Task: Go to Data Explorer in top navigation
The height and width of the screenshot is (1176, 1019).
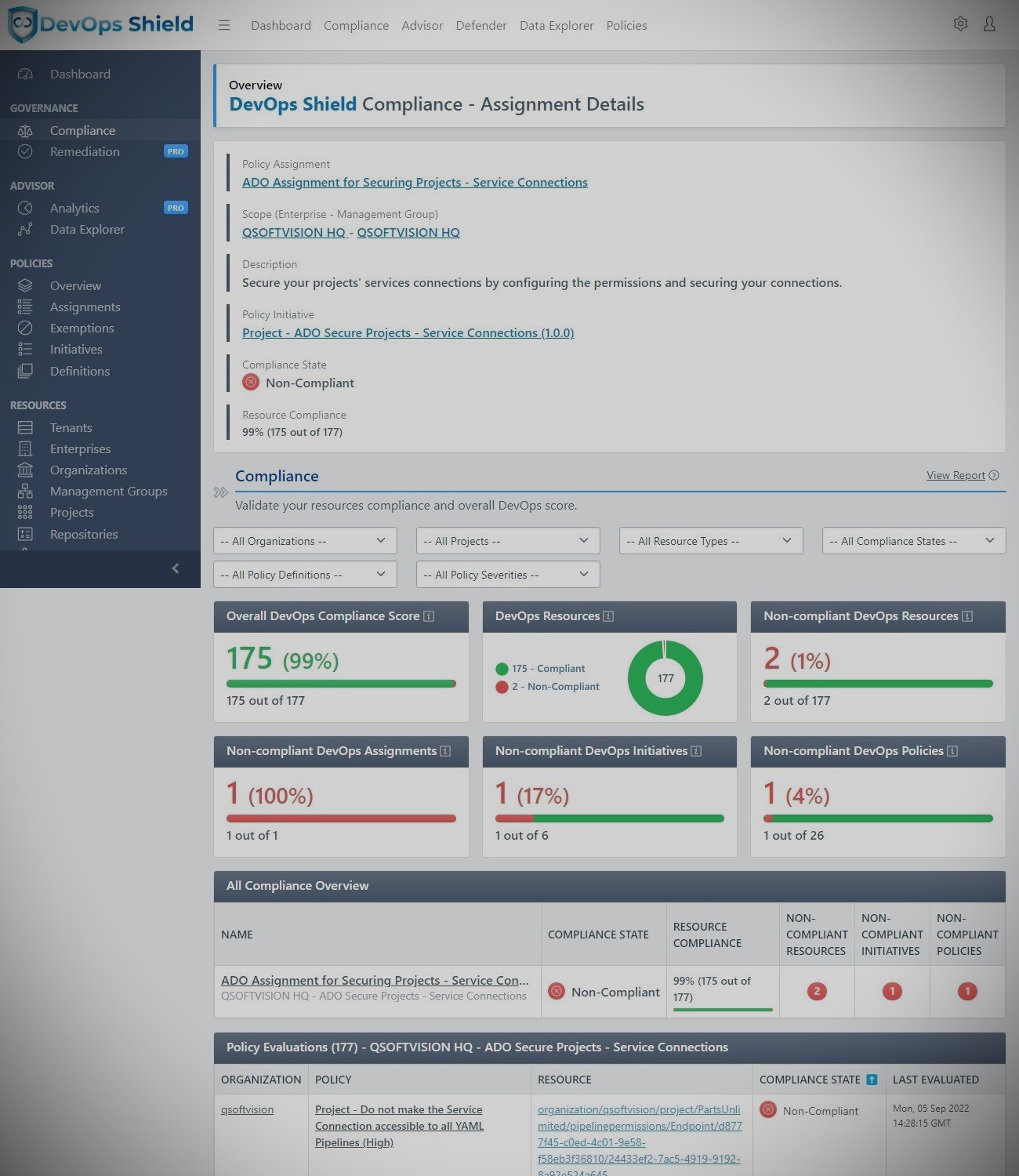Action: (557, 25)
